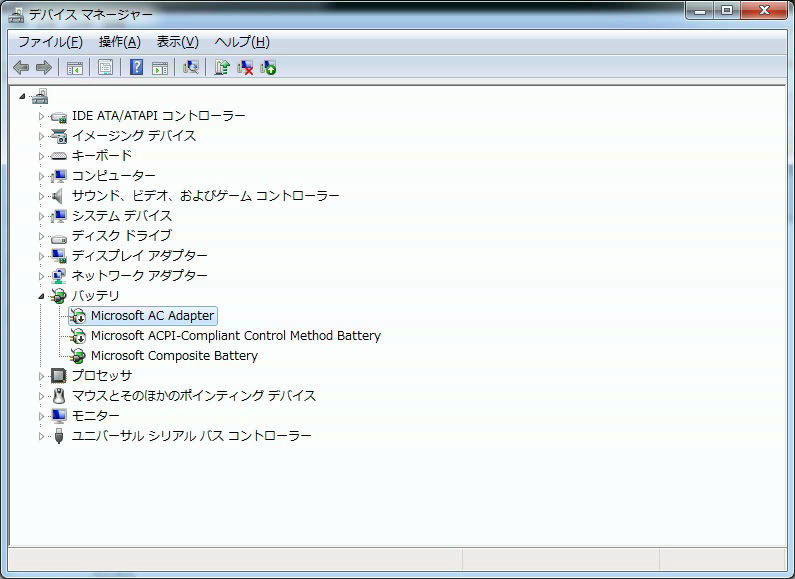Select コンピューター category label
The image size is (795, 579).
114,176
